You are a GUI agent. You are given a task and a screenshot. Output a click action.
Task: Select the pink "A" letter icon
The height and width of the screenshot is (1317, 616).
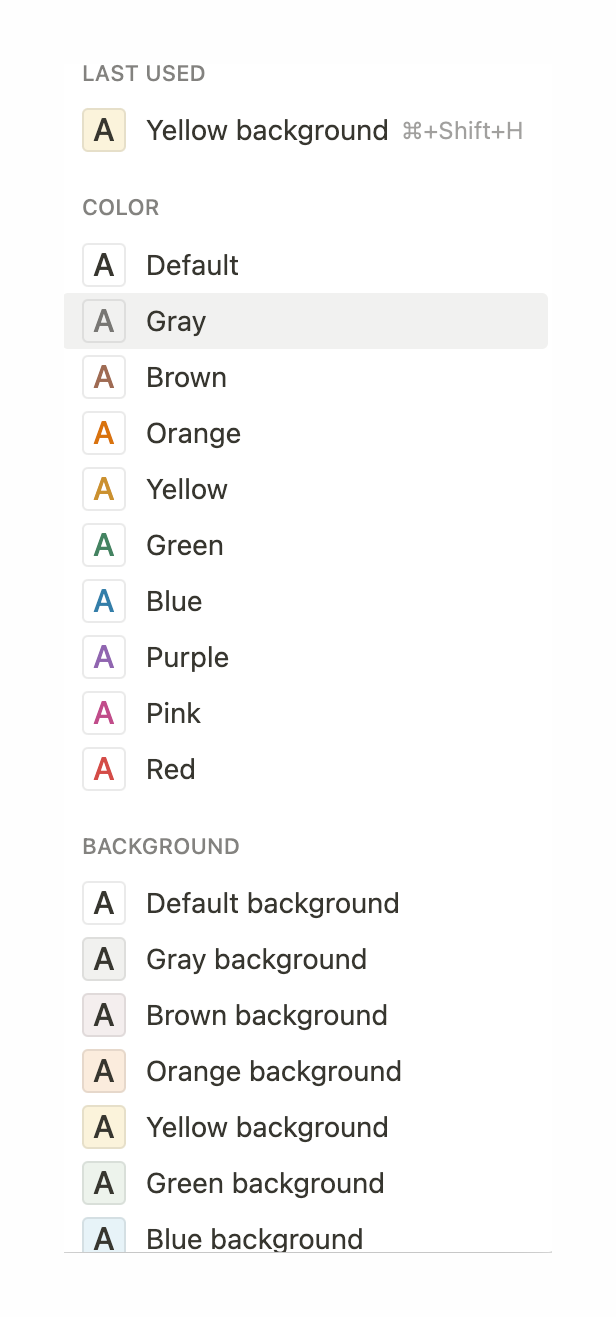103,713
